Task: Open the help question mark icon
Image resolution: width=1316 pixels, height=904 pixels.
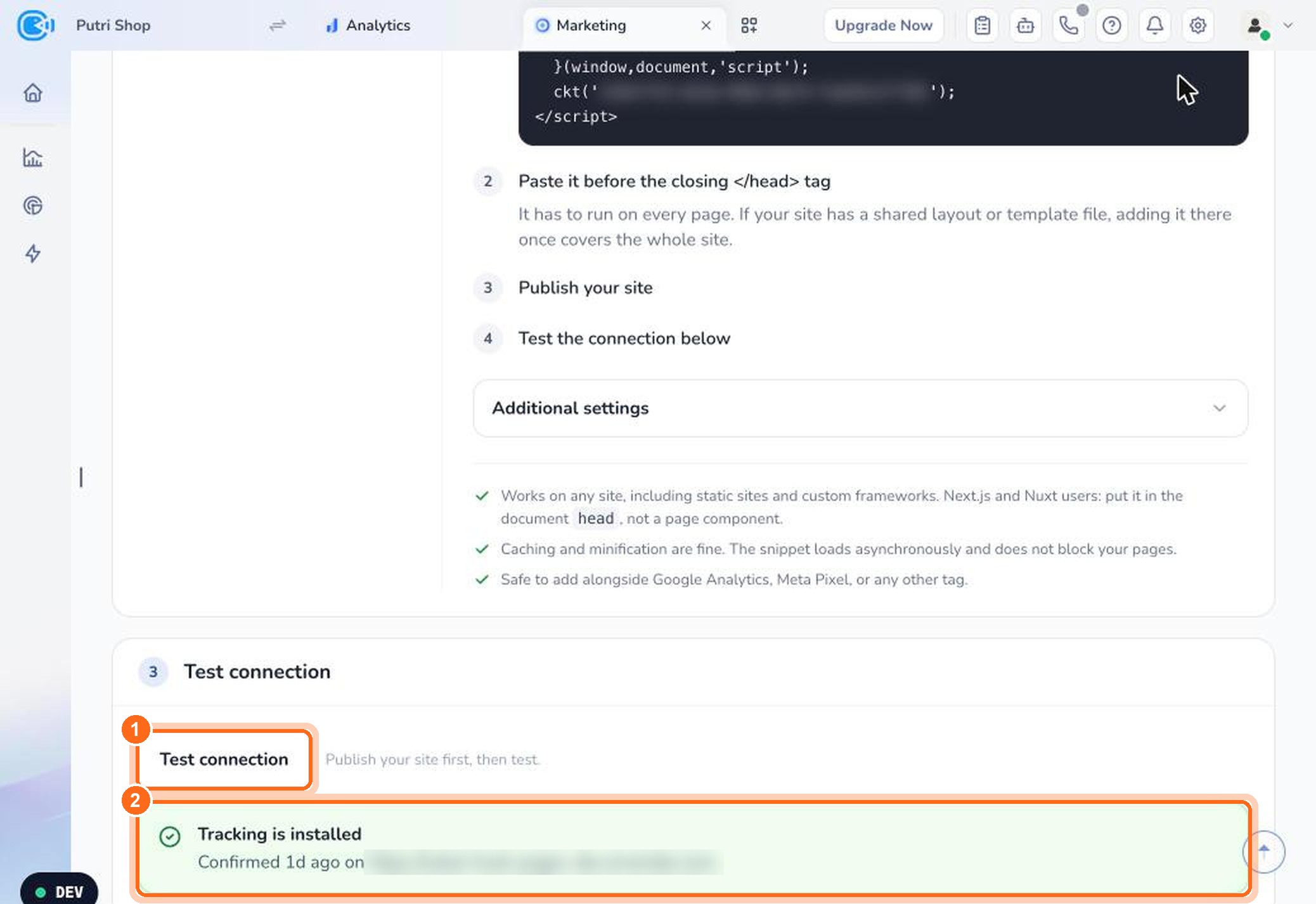Action: click(x=1112, y=25)
